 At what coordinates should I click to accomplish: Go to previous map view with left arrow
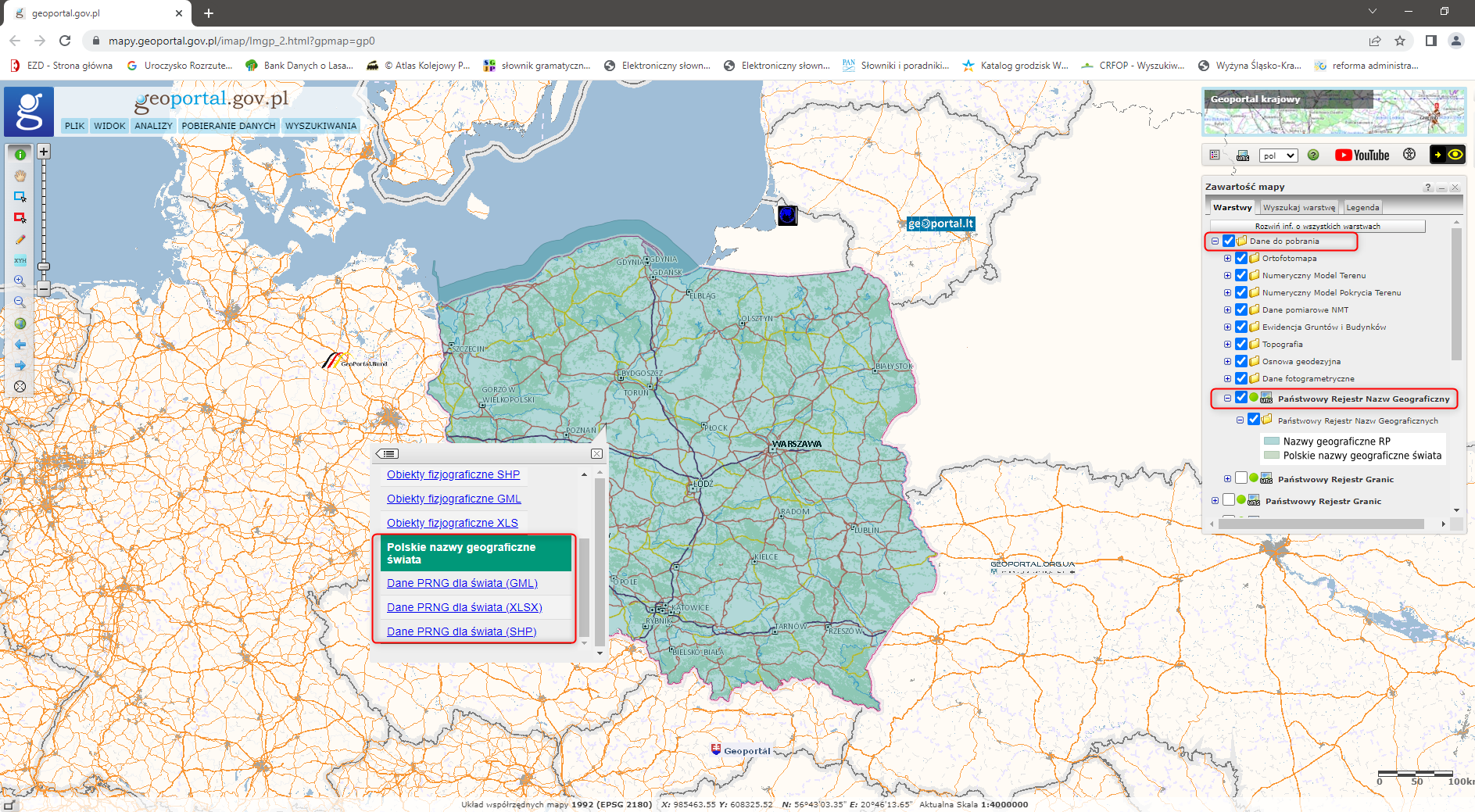click(x=20, y=345)
